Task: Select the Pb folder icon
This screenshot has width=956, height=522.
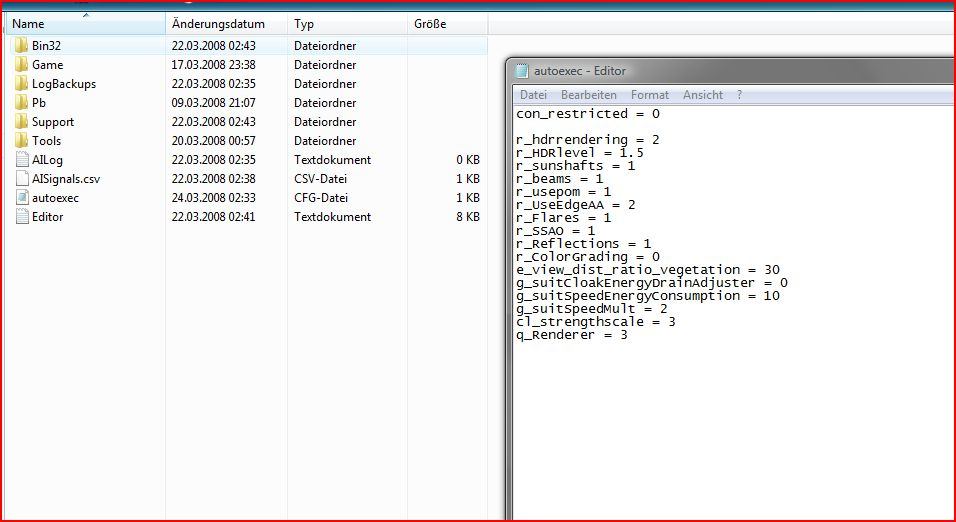Action: click(x=21, y=102)
